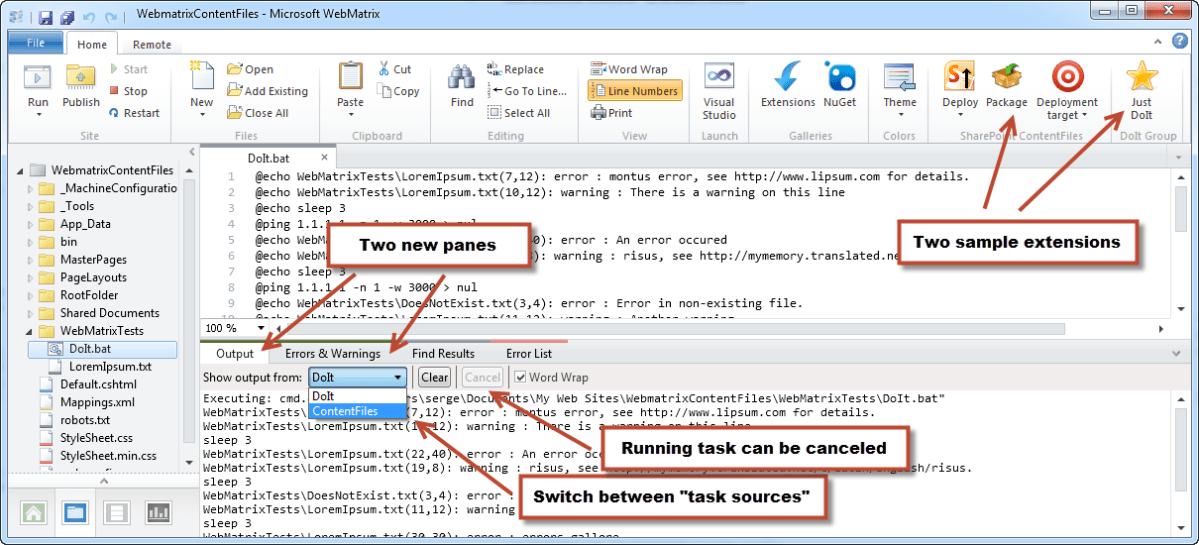This screenshot has height=545, width=1199.
Task: Uncheck Word Wrap in Output pane
Action: 520,377
